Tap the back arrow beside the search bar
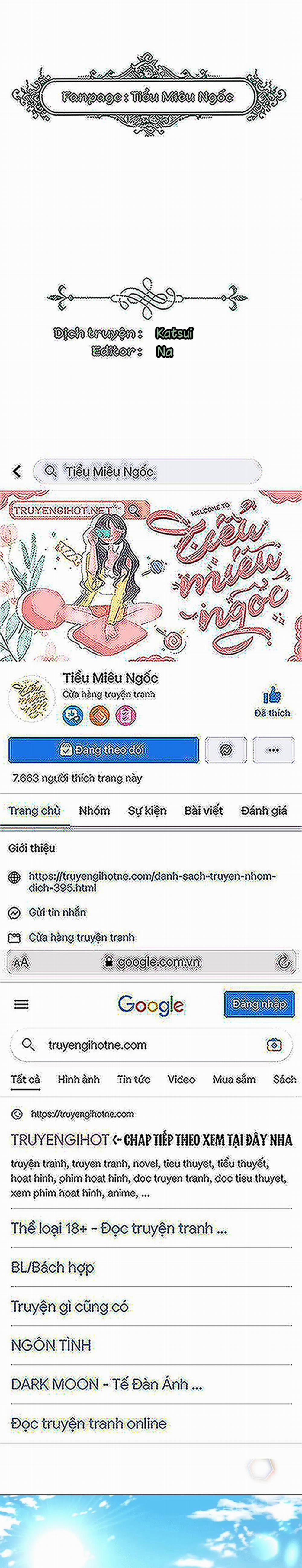Screen dimensions: 302x1568 [x=17, y=471]
